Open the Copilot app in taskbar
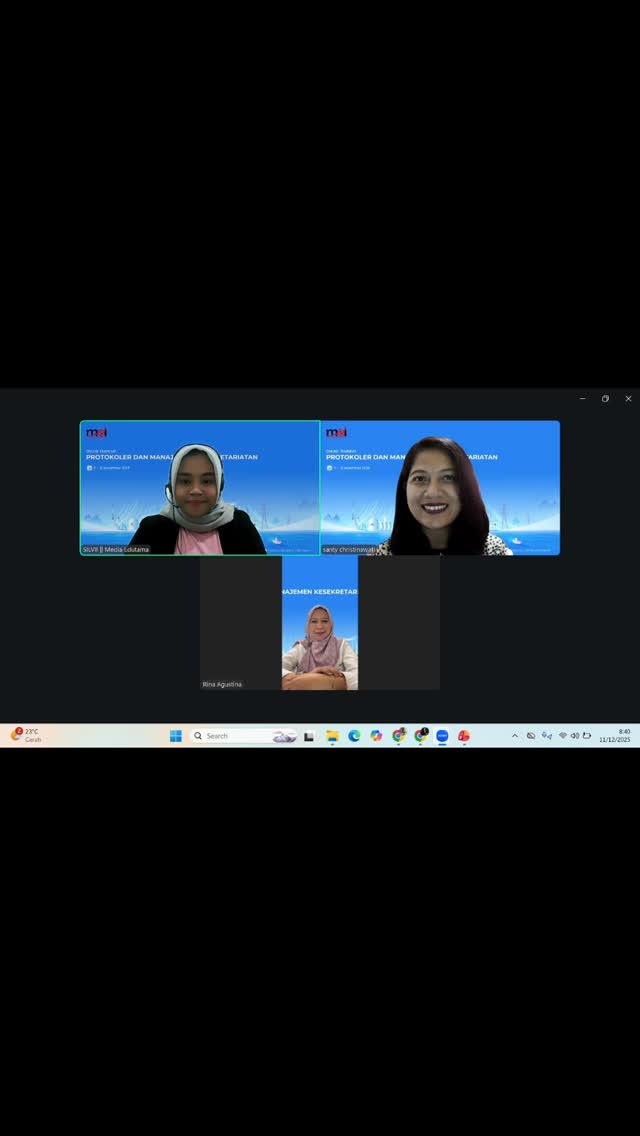The height and width of the screenshot is (1136, 640). coord(376,736)
